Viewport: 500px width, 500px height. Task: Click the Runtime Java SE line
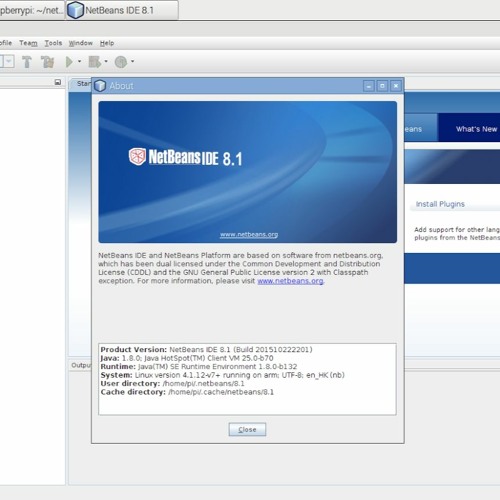(199, 367)
